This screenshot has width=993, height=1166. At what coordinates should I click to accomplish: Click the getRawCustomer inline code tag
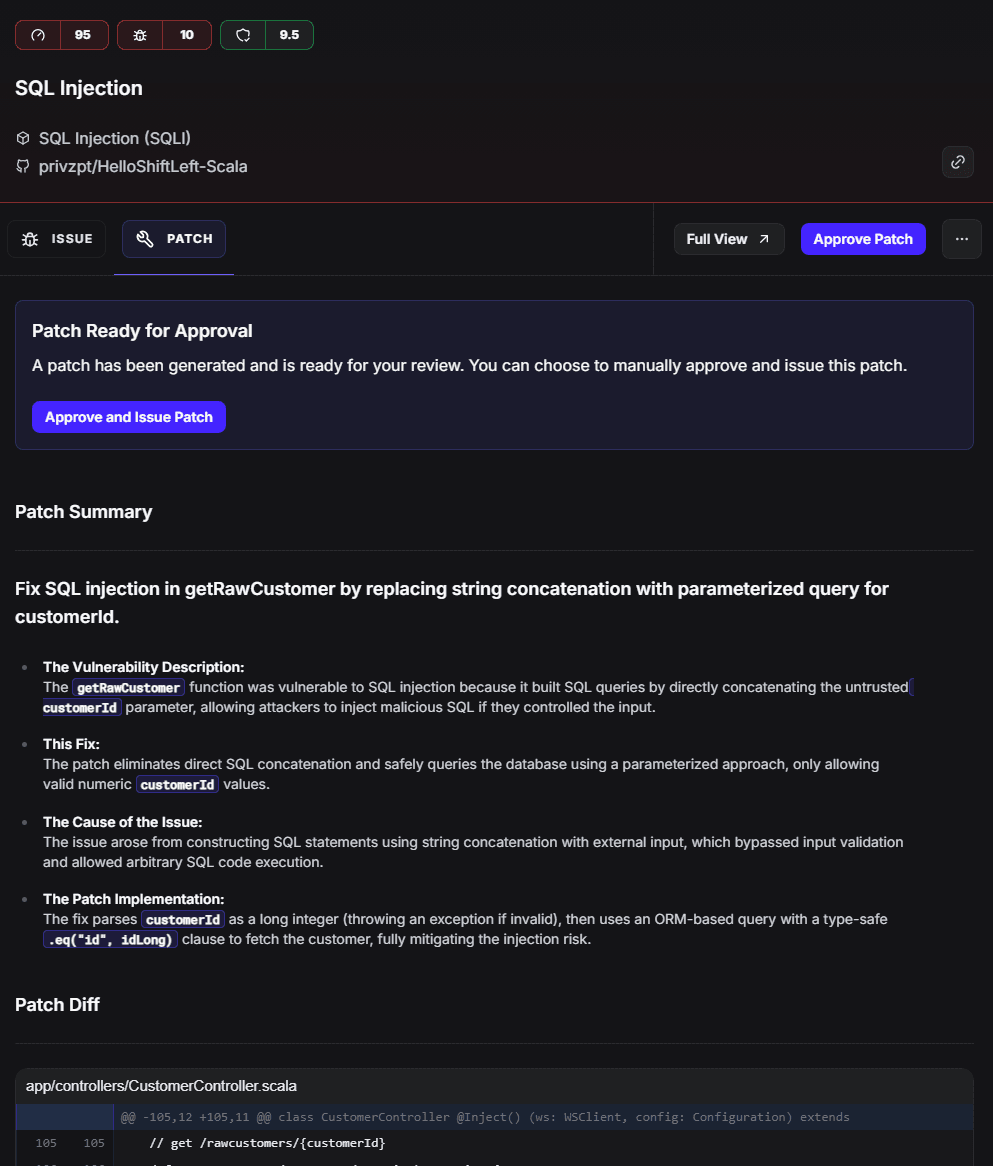(x=128, y=688)
